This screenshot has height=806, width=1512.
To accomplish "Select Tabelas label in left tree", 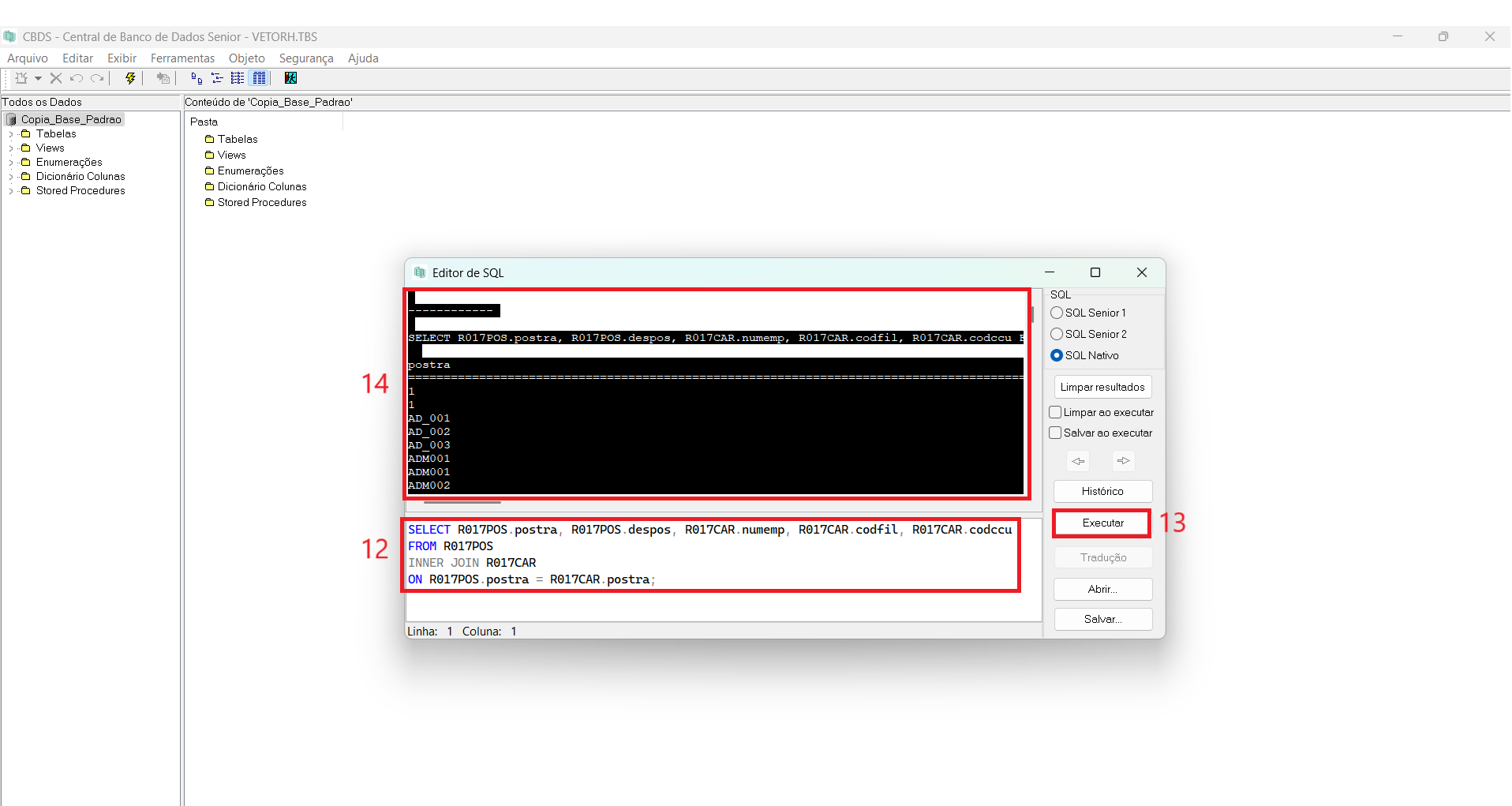I will click(x=56, y=134).
